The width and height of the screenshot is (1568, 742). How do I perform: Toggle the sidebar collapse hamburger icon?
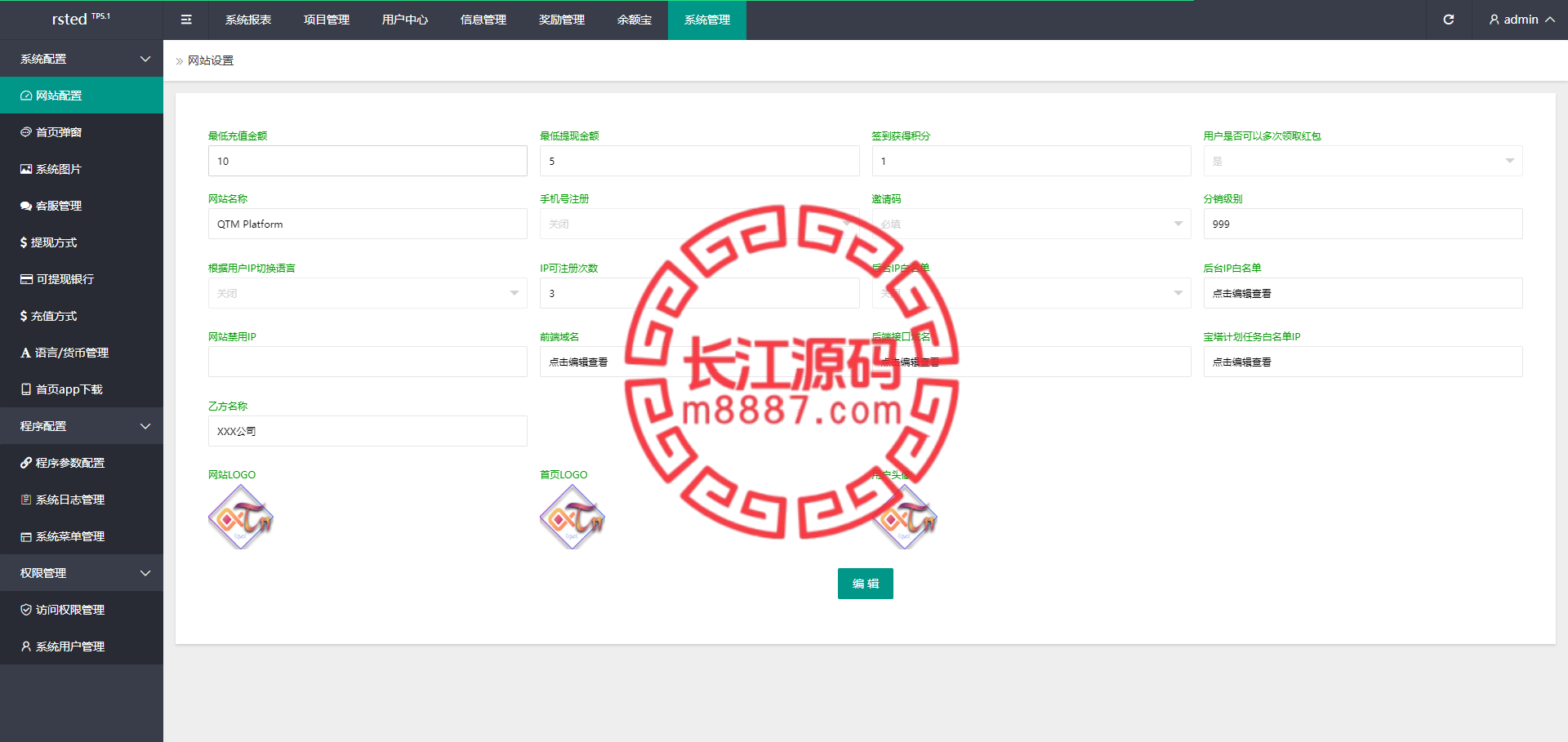point(186,20)
